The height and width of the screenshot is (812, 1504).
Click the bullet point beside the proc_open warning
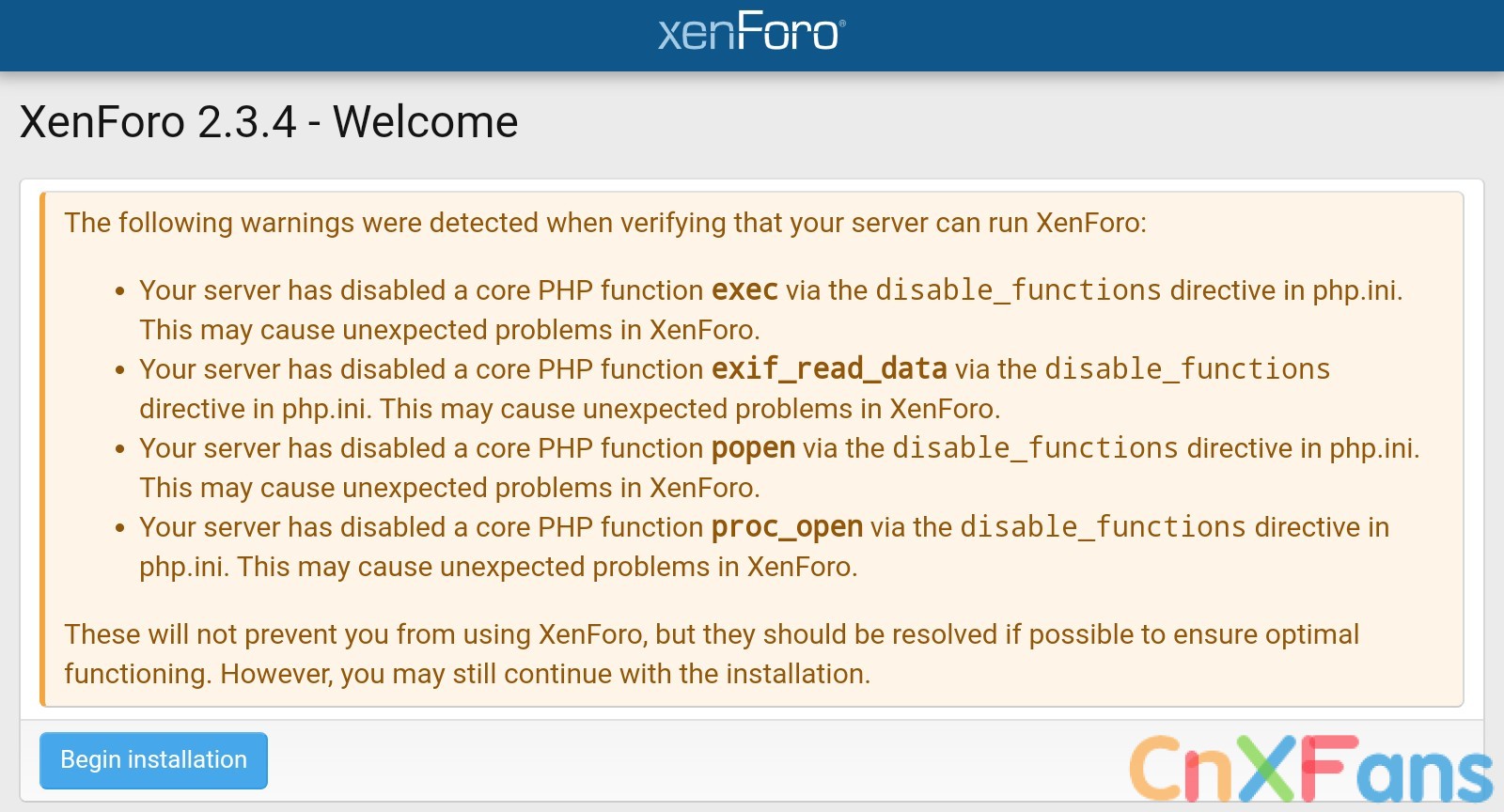pyautogui.click(x=120, y=529)
